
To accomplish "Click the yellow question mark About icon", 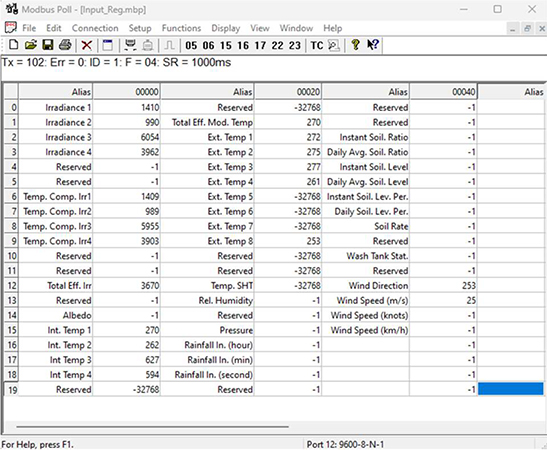I will (355, 45).
